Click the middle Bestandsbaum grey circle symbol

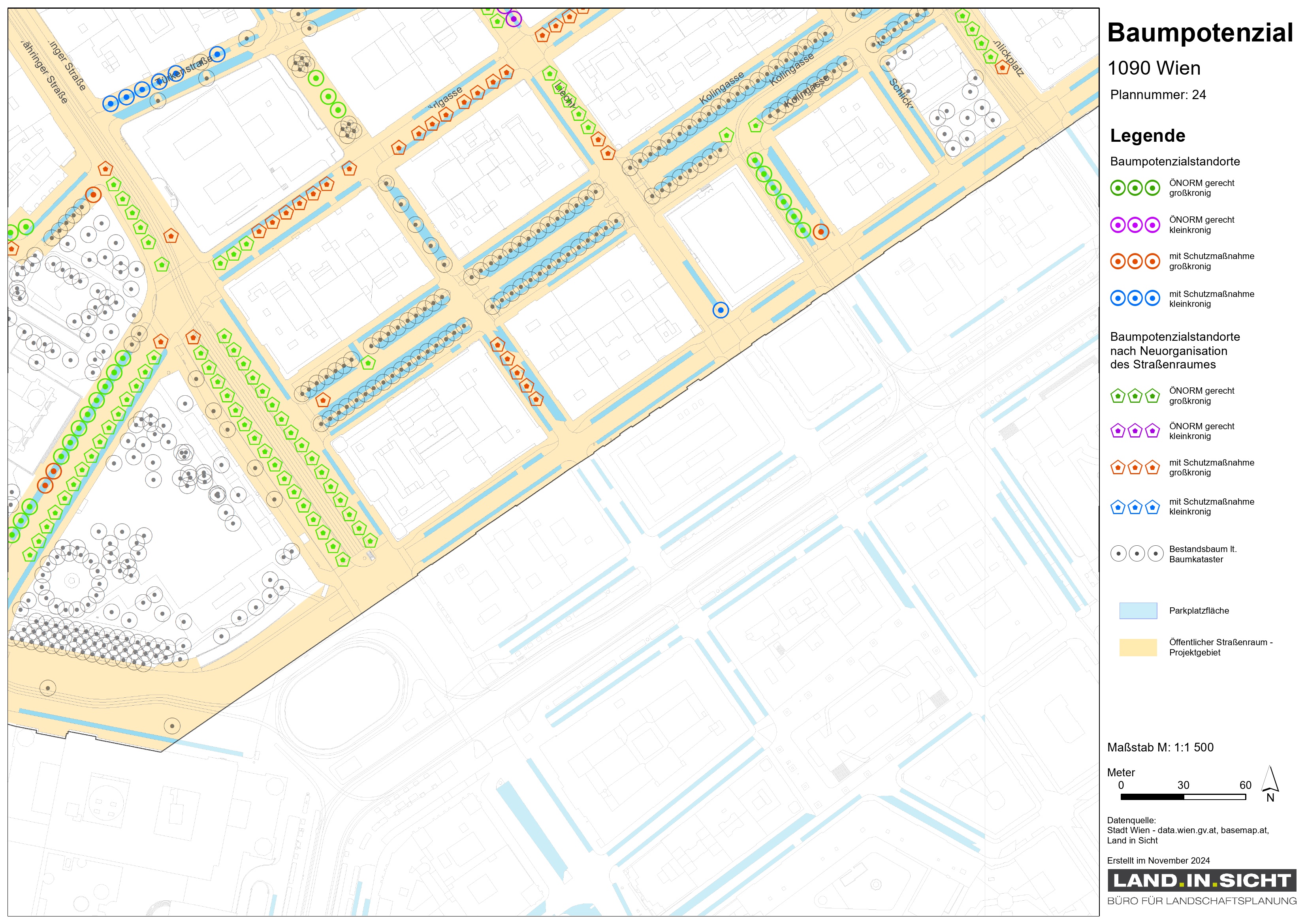click(x=1137, y=553)
